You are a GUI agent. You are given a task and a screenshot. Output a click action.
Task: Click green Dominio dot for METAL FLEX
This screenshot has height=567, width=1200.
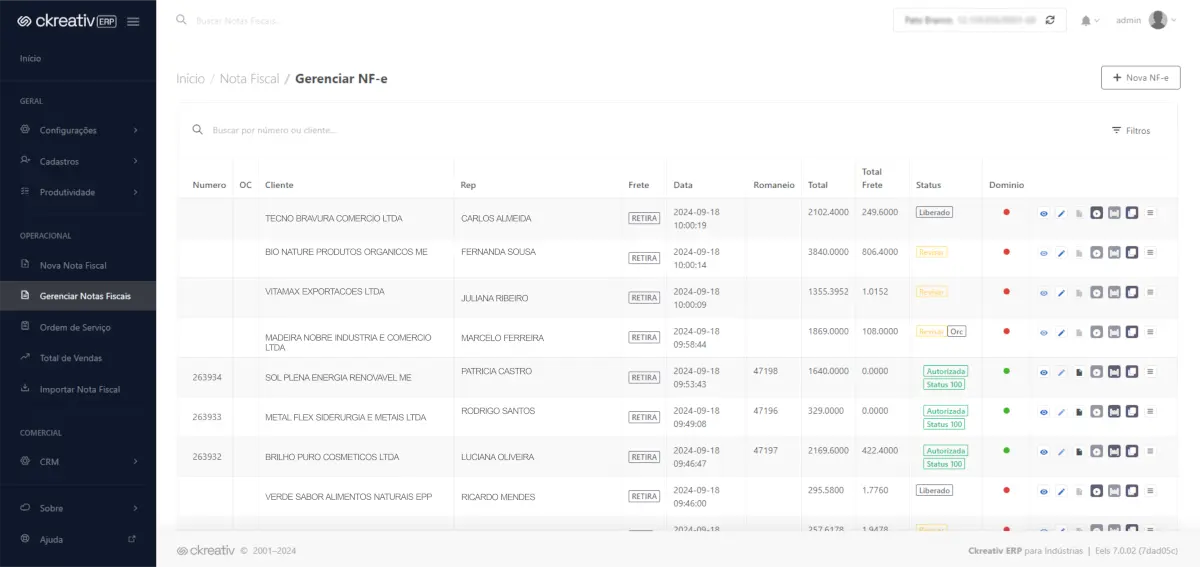[1006, 411]
